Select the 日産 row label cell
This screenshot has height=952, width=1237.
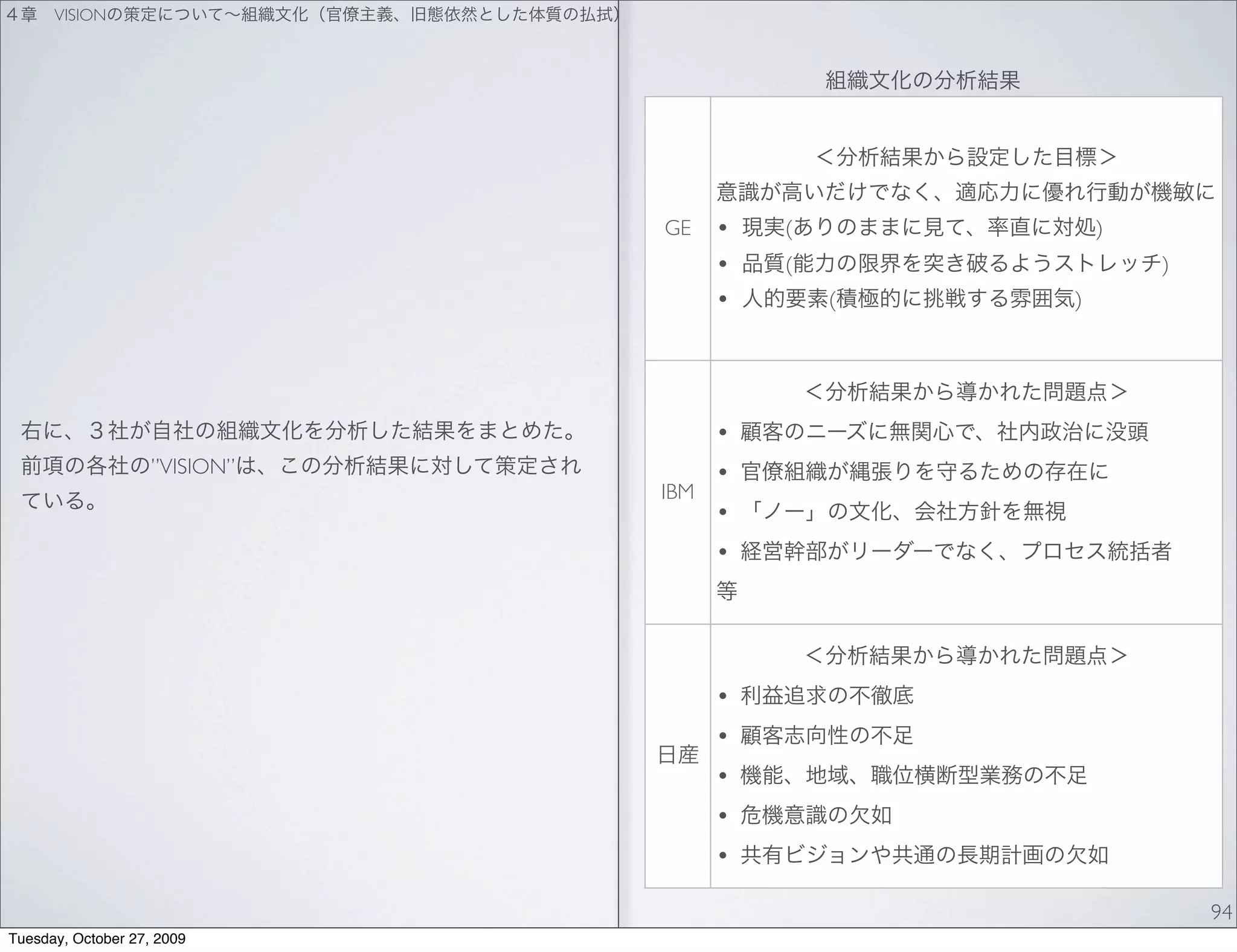point(677,755)
